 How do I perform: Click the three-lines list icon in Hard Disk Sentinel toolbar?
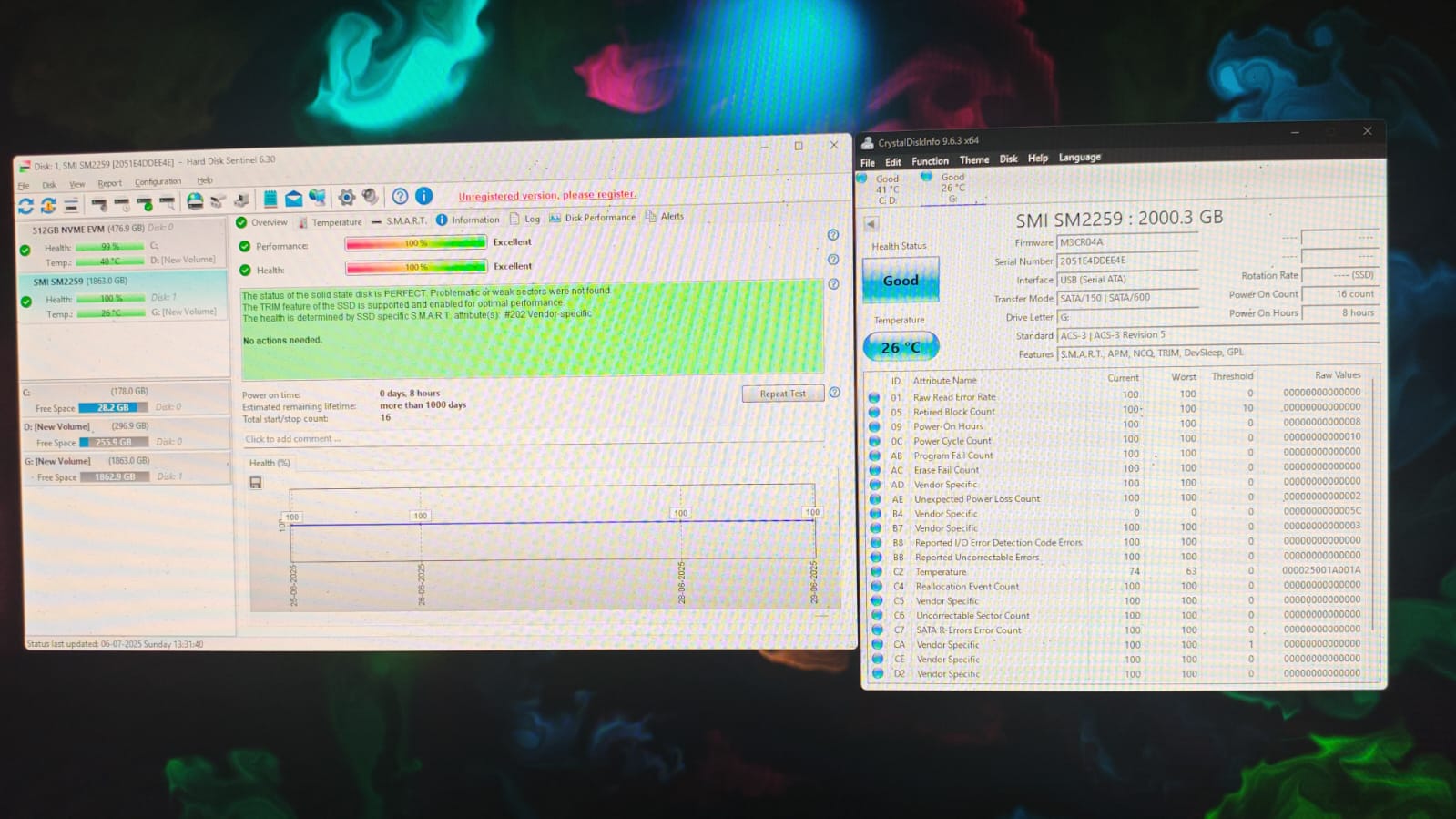(x=70, y=205)
